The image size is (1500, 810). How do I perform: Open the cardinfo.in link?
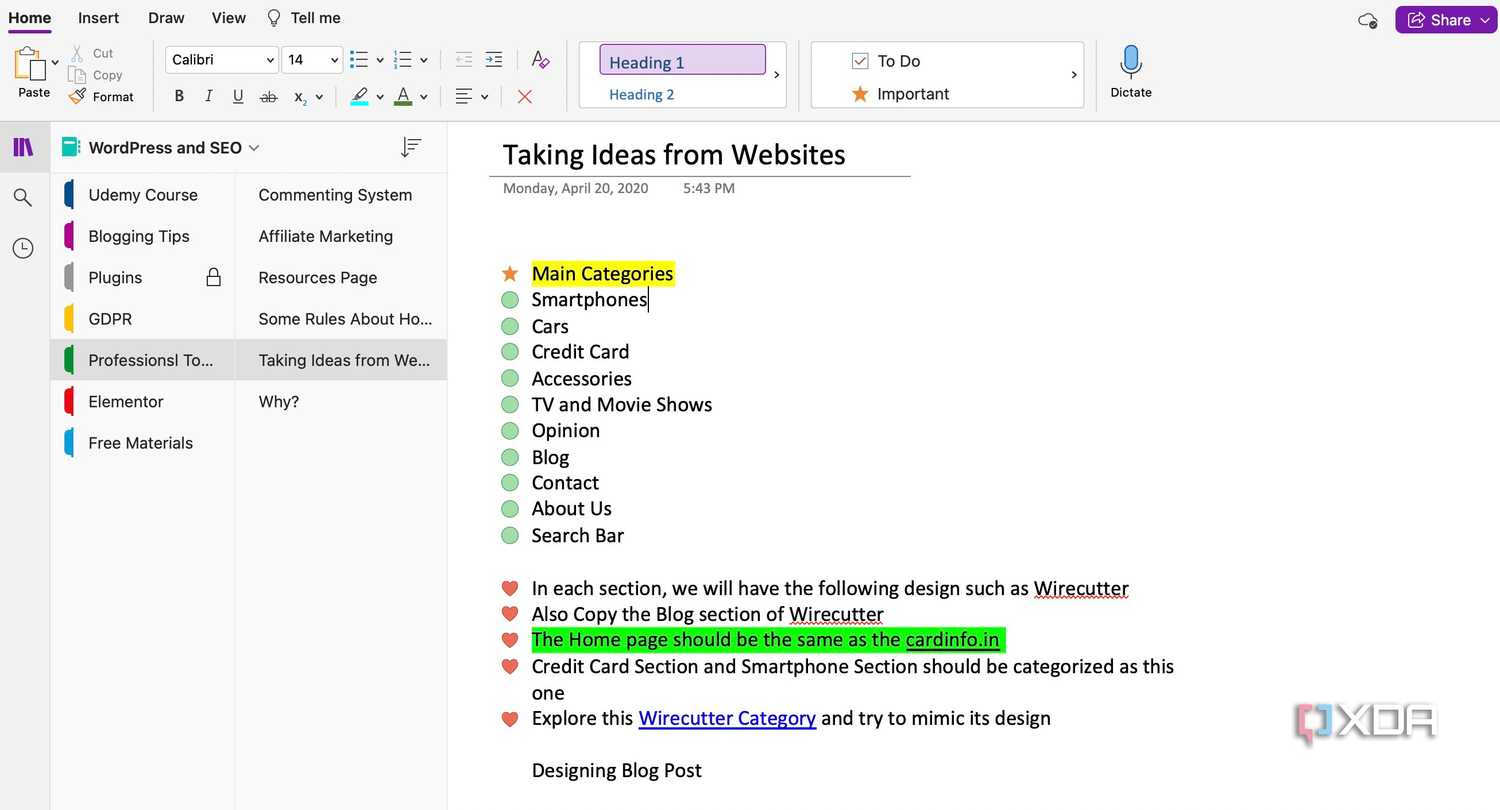(x=952, y=640)
